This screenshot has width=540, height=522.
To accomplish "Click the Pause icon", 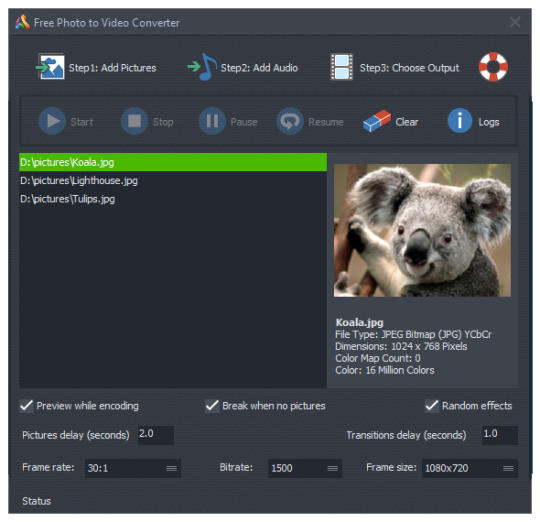I will coord(212,121).
